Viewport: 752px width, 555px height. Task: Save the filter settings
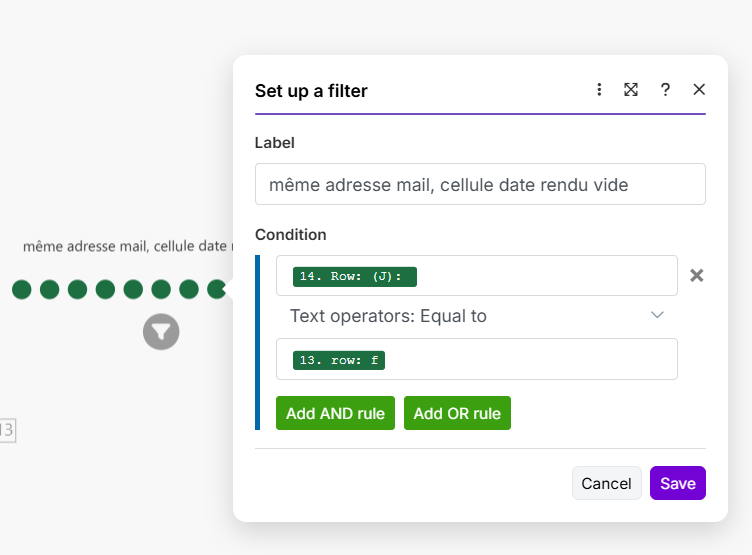[677, 483]
